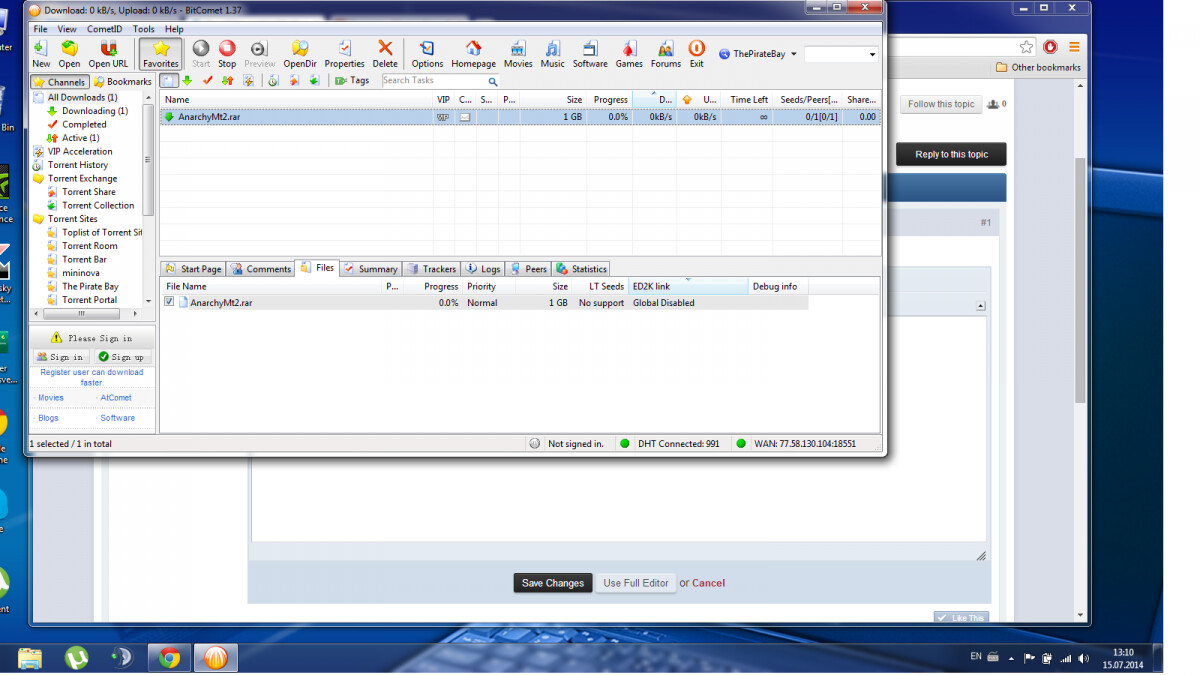
Task: Click Reply to this topic button
Action: (951, 154)
